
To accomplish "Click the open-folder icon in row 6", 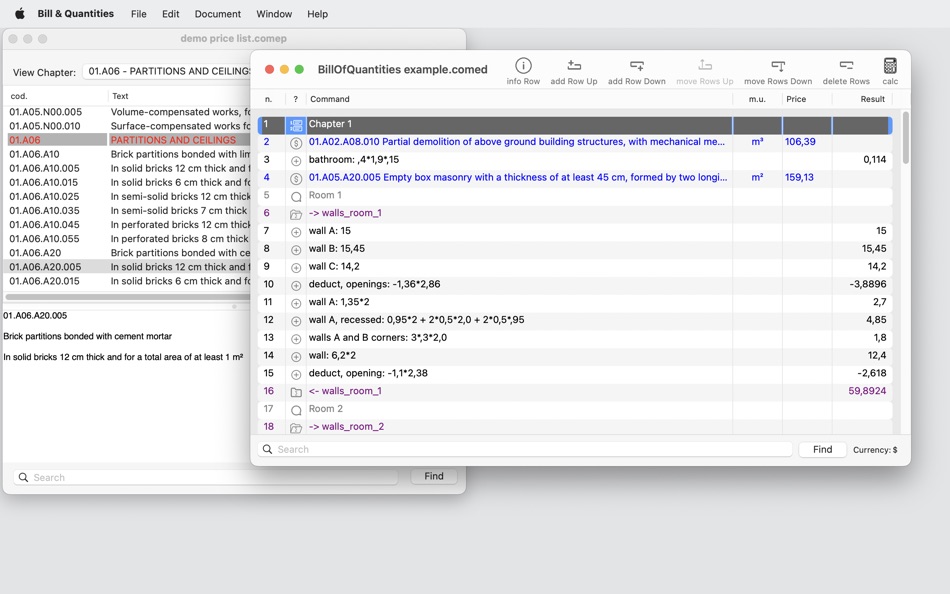I will pos(296,215).
